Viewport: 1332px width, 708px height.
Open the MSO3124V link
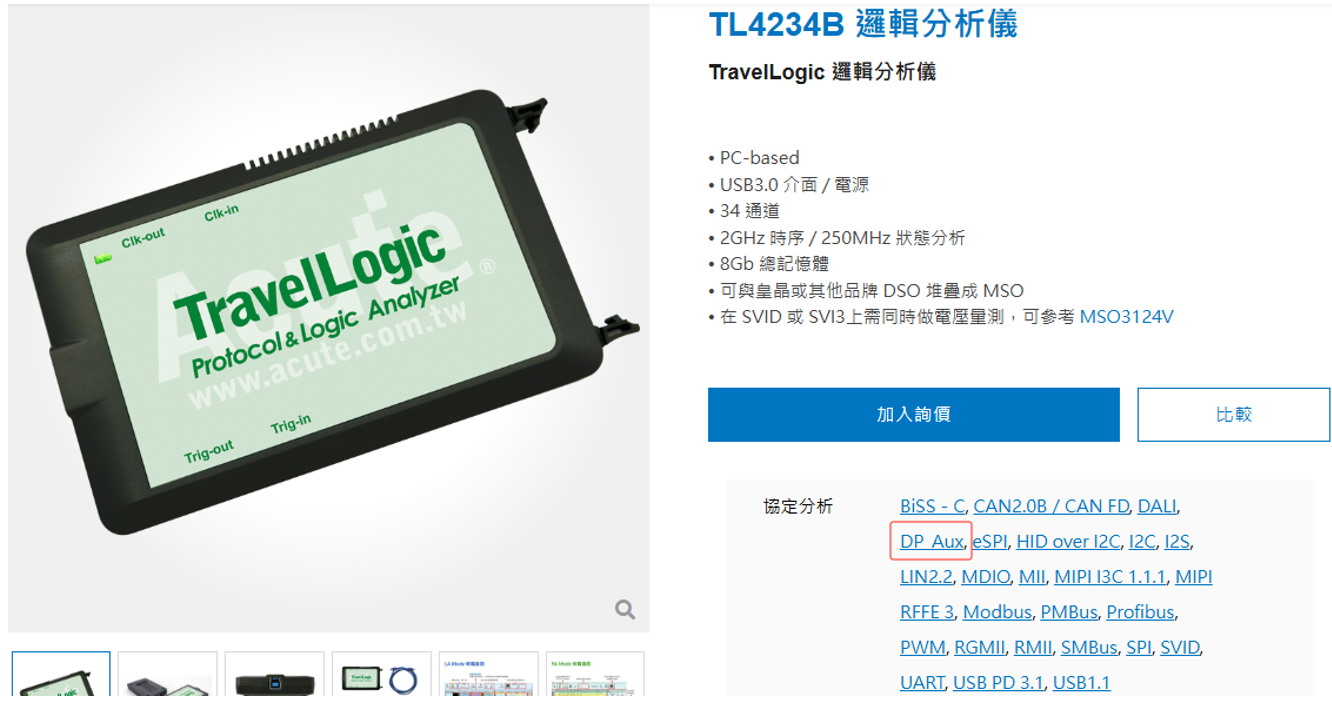(x=1126, y=317)
